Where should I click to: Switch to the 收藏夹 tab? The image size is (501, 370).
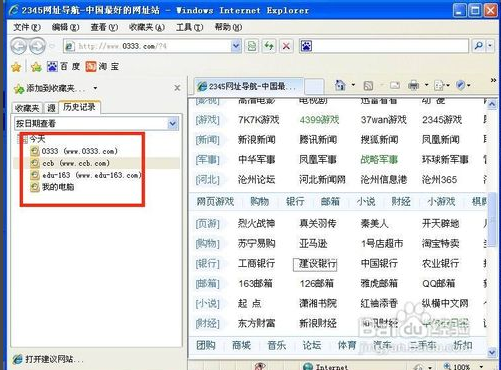coord(27,108)
